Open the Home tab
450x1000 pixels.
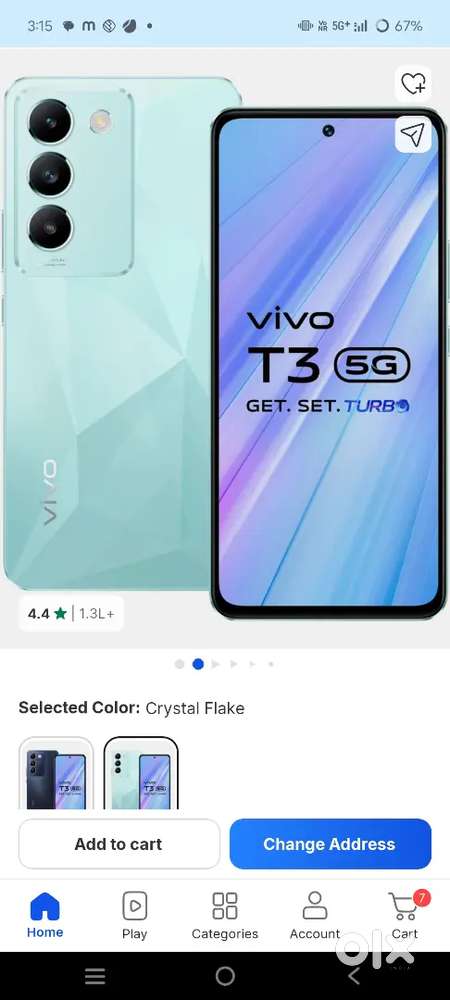point(45,915)
